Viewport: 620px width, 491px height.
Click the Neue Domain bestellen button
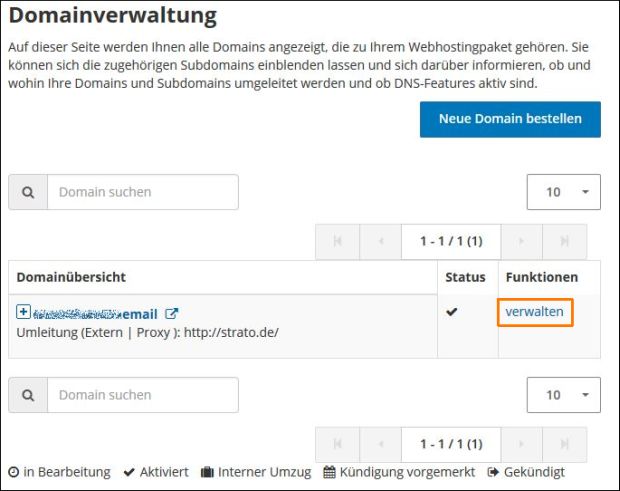(510, 119)
